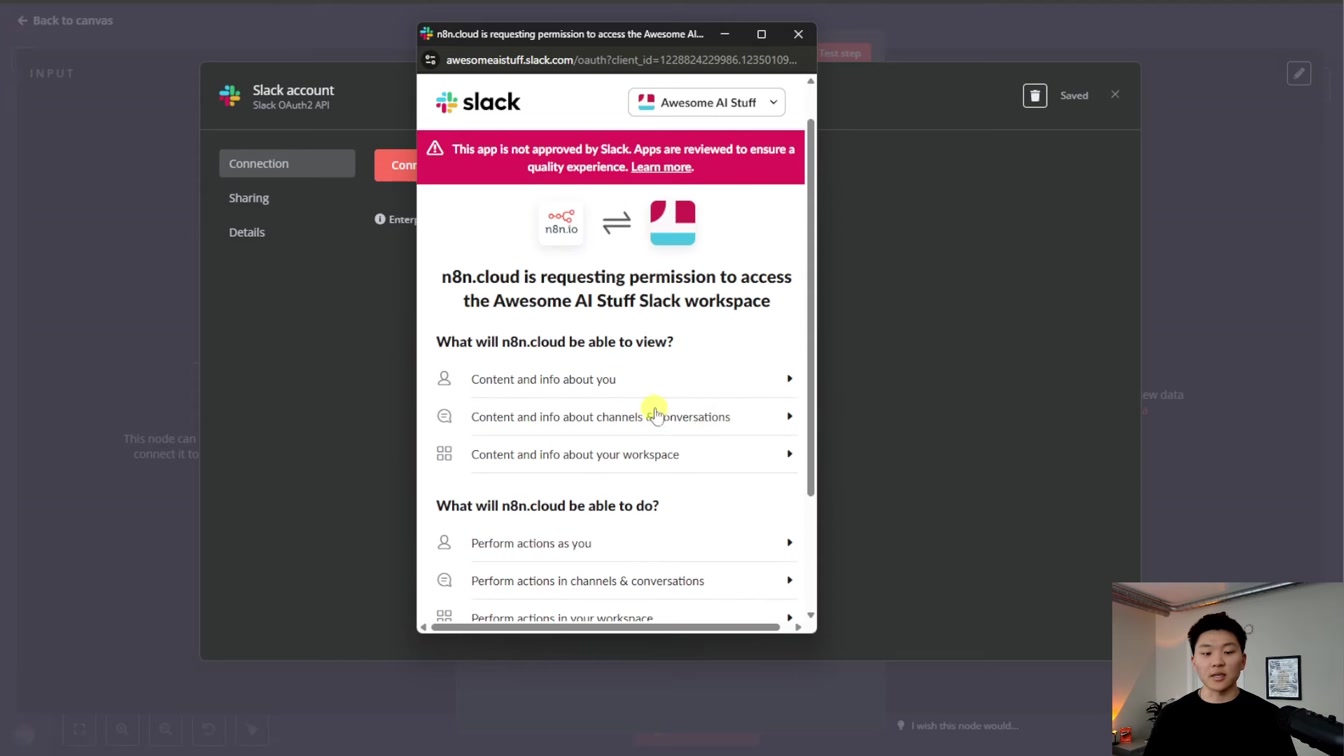This screenshot has height=756, width=1344.
Task: Click 'I wish this node would...' link
Action: click(965, 726)
